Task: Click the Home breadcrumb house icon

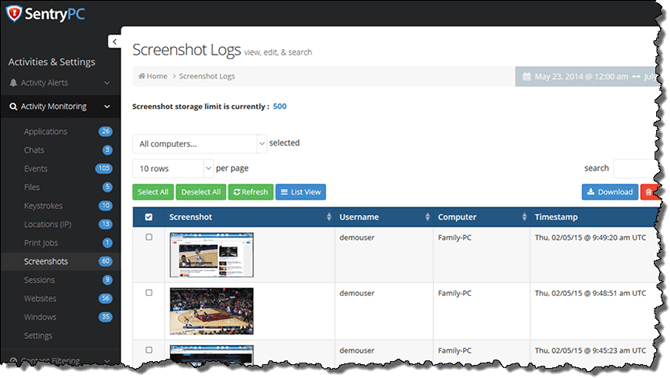Action: pyautogui.click(x=141, y=76)
